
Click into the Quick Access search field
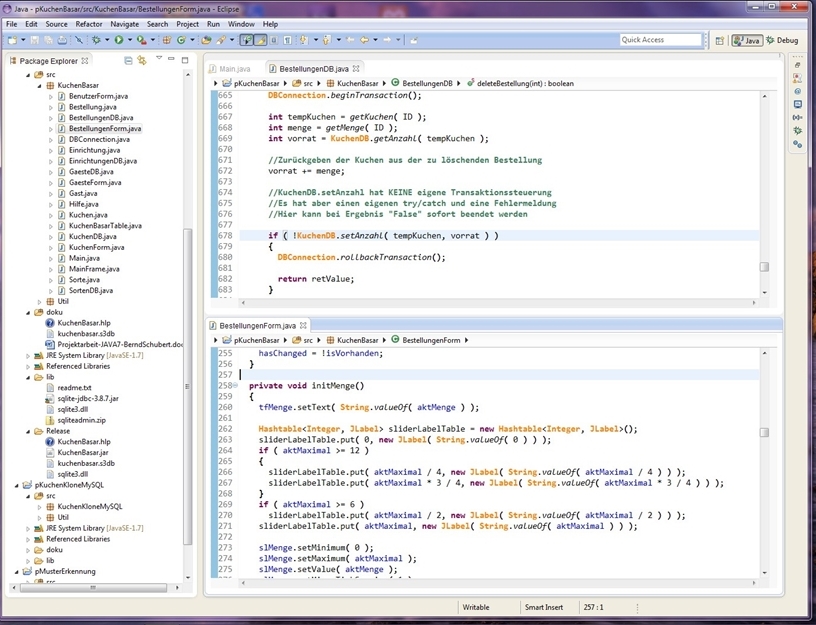point(660,40)
